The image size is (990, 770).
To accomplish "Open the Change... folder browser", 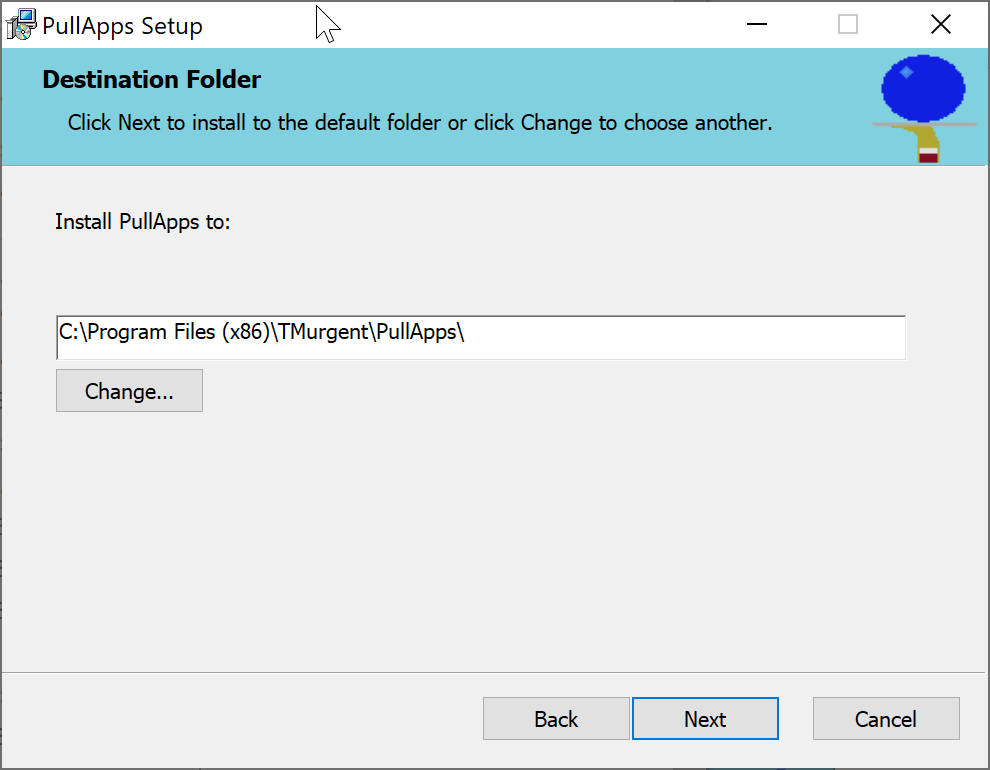I will (x=129, y=391).
